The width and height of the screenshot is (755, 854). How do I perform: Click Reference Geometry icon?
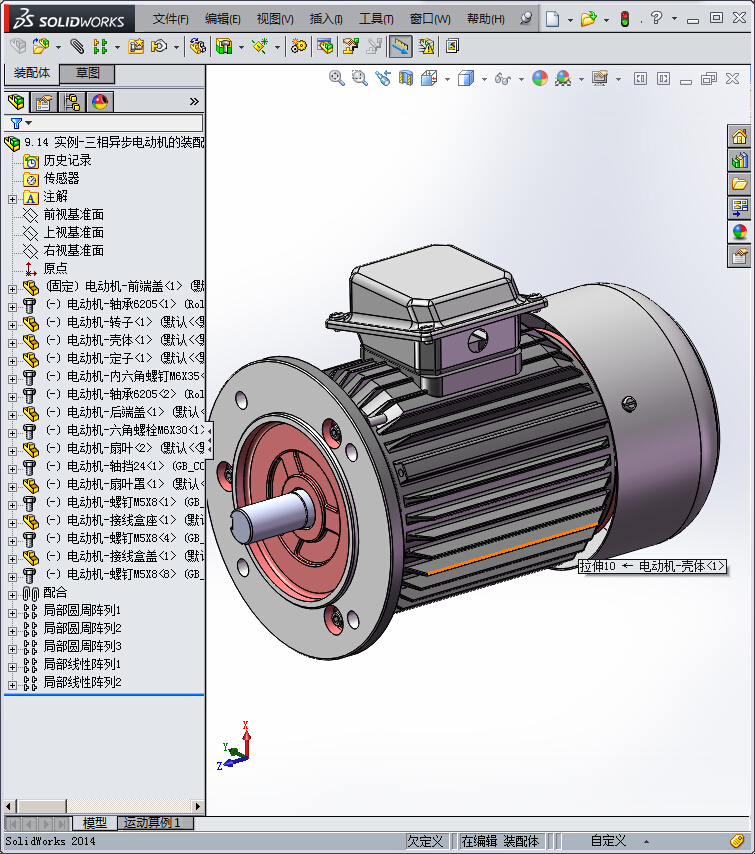(x=260, y=46)
